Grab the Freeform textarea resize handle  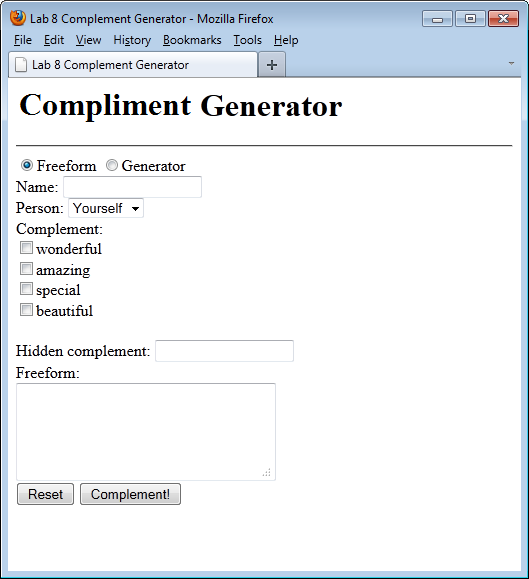(267, 472)
